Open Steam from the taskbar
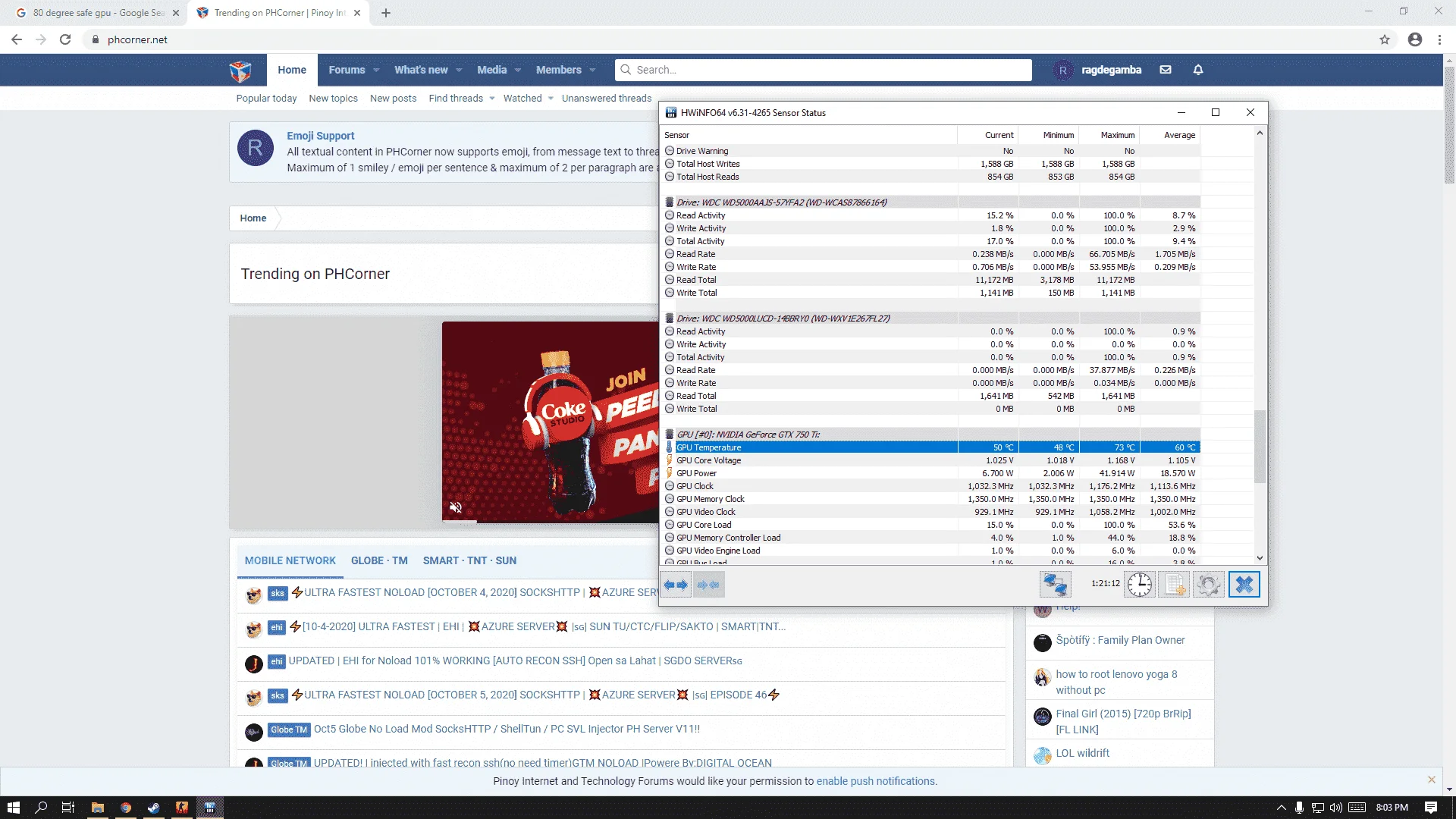Viewport: 1456px width, 819px height. tap(154, 808)
